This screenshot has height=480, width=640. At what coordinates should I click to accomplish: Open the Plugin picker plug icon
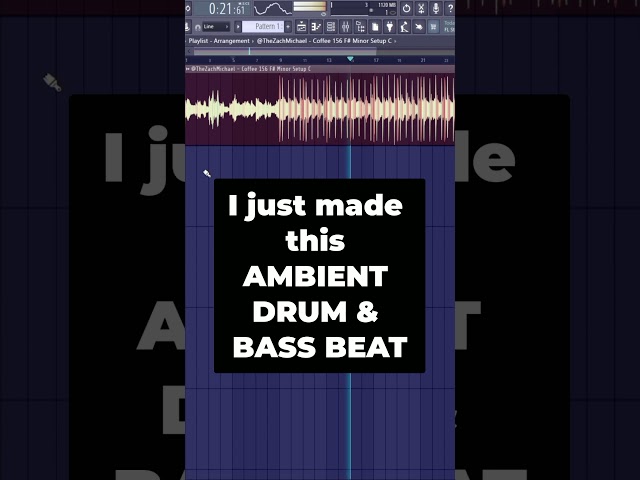(x=389, y=27)
